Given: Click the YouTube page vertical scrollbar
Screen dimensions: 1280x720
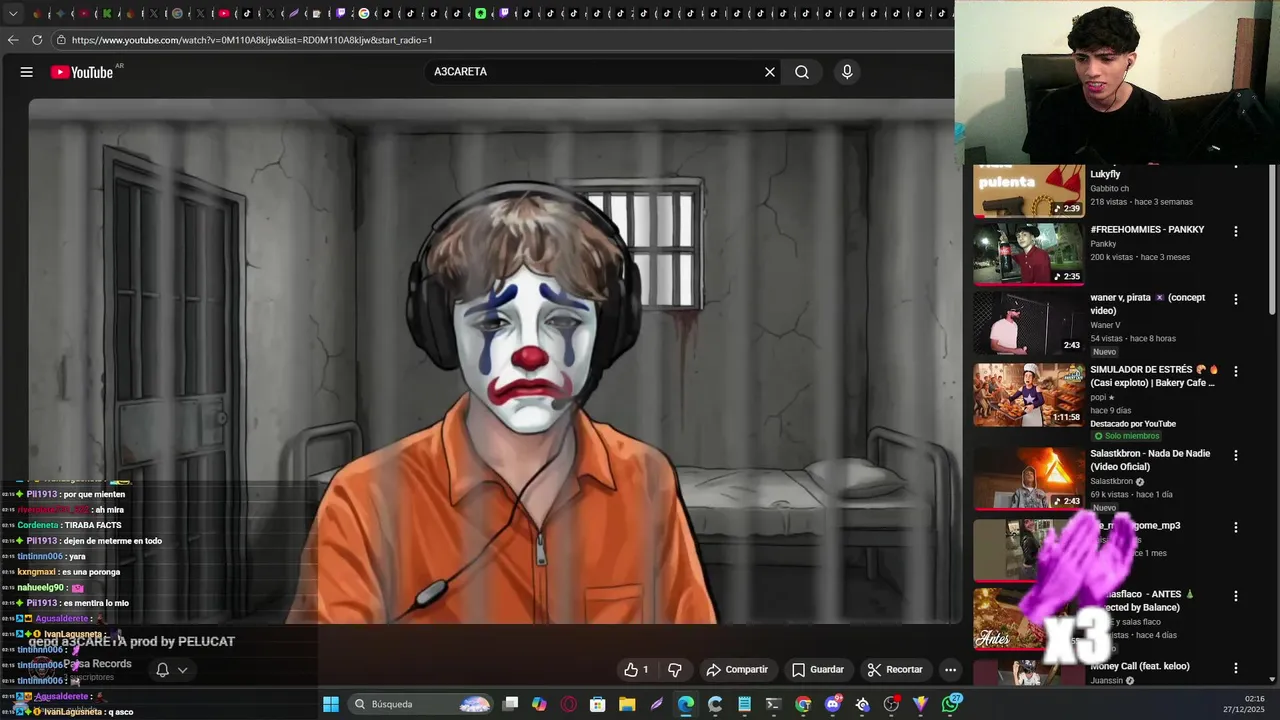Looking at the screenshot, I should coord(1273,240).
